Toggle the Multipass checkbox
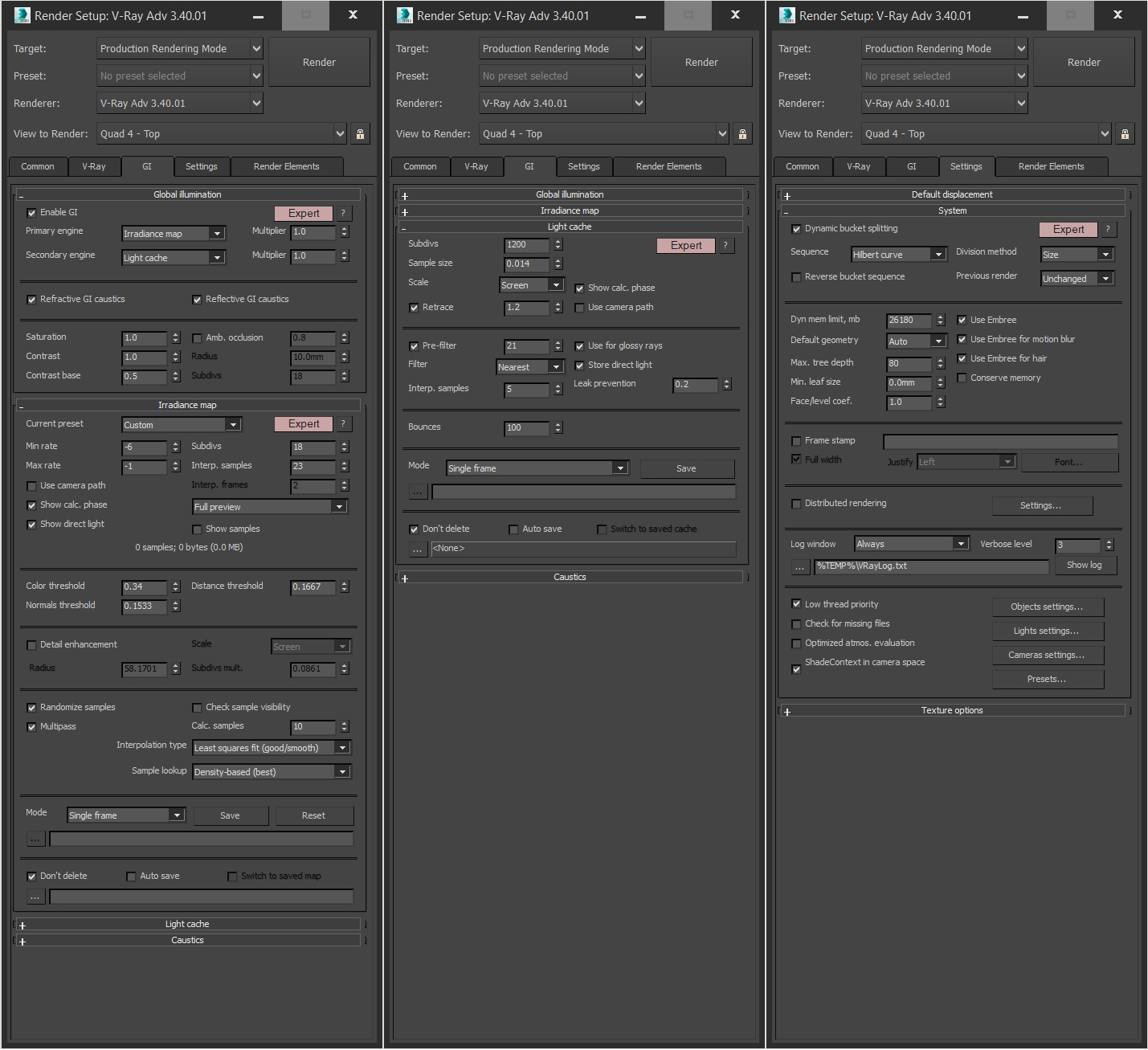The image size is (1148, 1050). click(31, 727)
